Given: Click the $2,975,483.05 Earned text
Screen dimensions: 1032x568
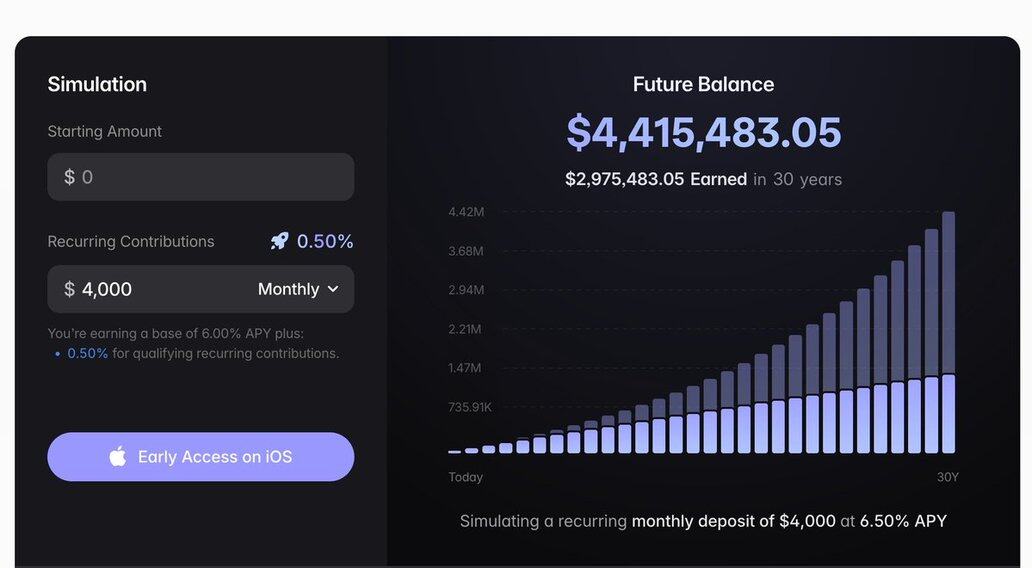Looking at the screenshot, I should [655, 179].
